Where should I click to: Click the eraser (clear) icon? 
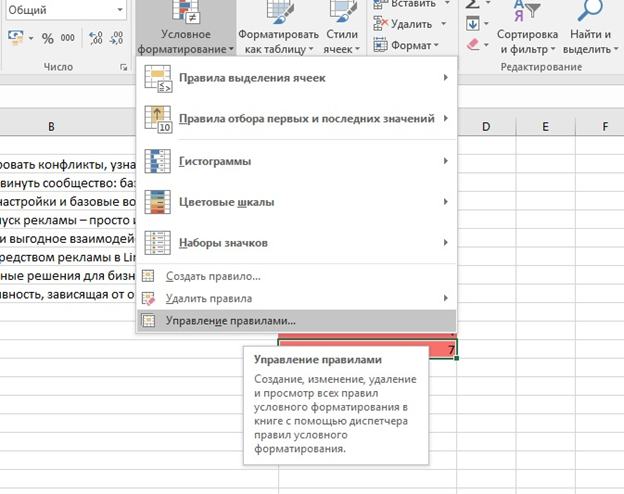[473, 45]
